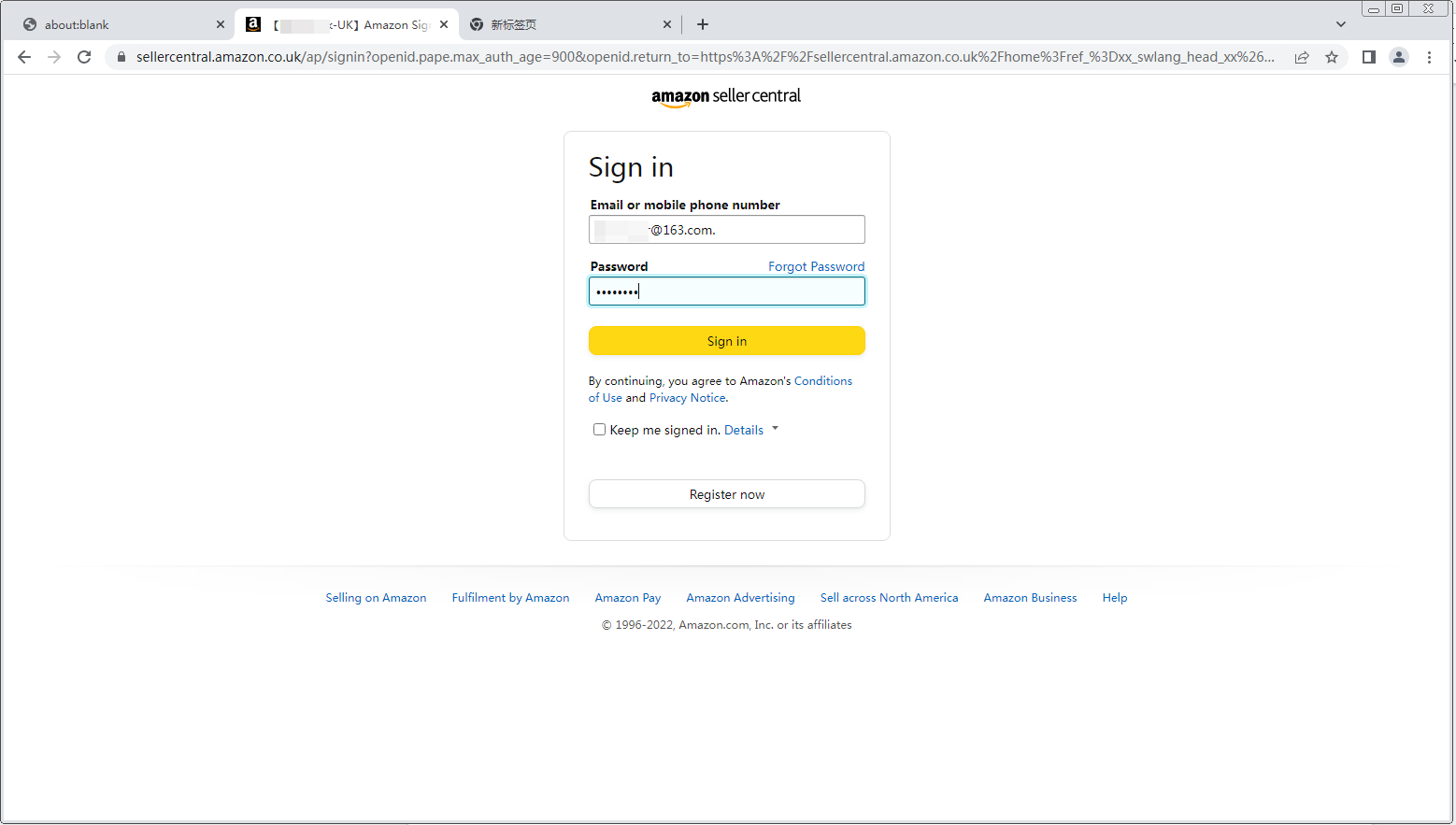
Task: Open the Conditions of Use link
Action: 823,381
